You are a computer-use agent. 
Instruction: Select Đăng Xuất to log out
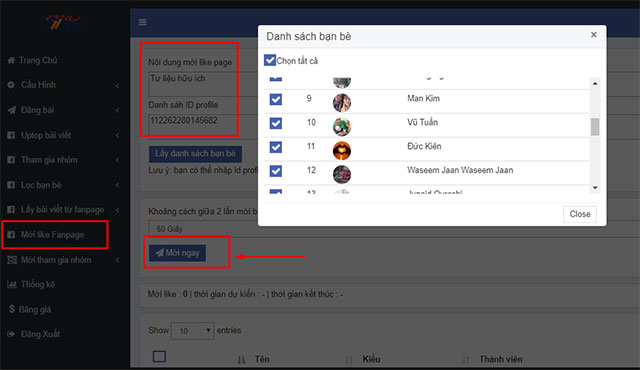tap(40, 334)
